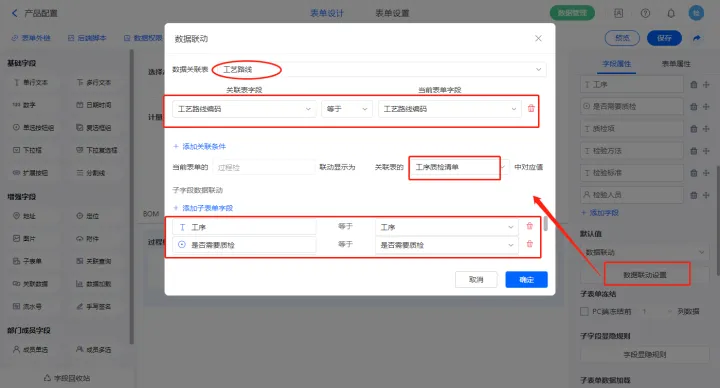720x388 pixels.
Task: Open the 关联表字段 dropdown 工艺路线编码
Action: 244,109
